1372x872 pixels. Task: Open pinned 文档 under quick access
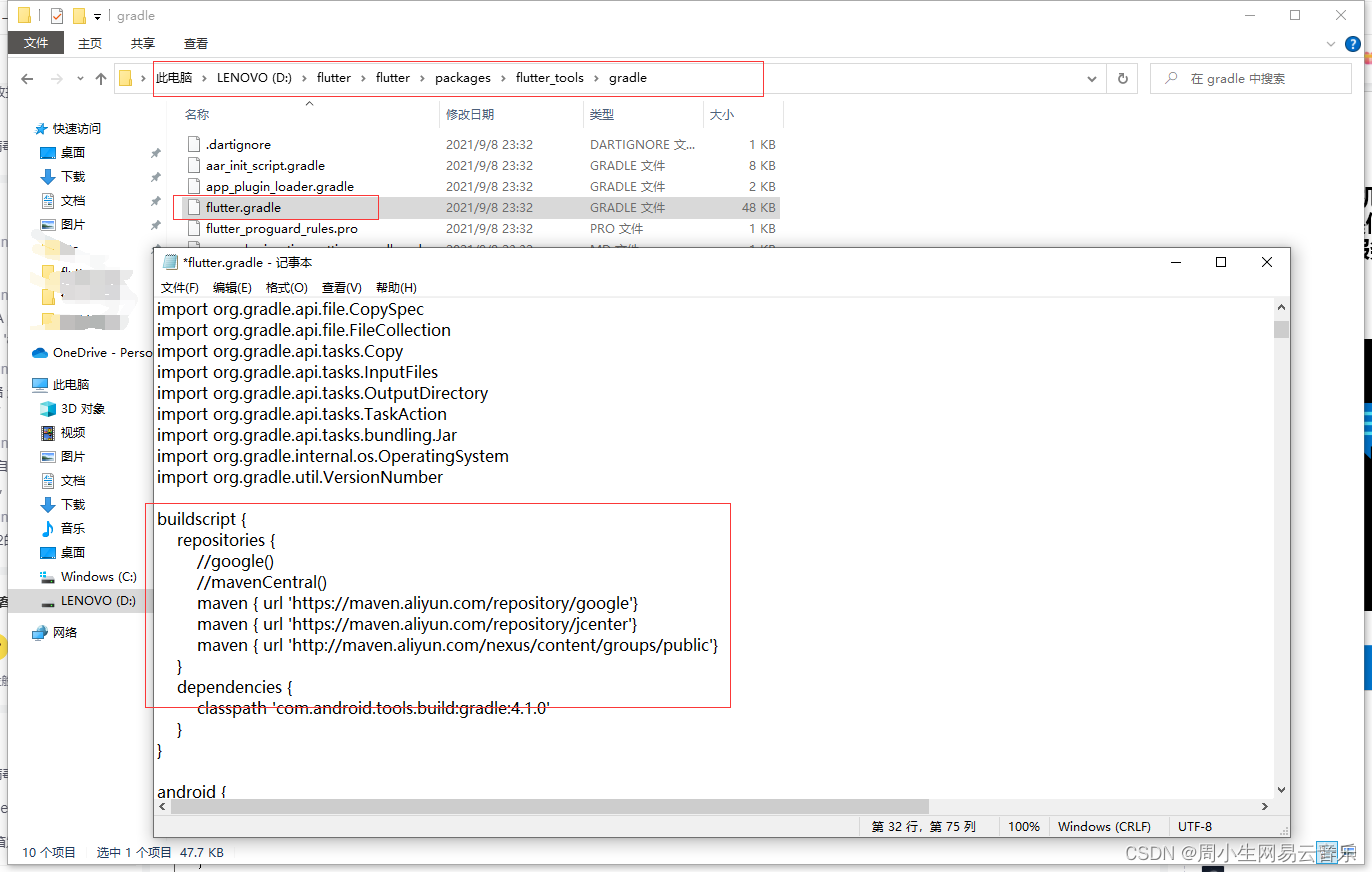tap(72, 201)
